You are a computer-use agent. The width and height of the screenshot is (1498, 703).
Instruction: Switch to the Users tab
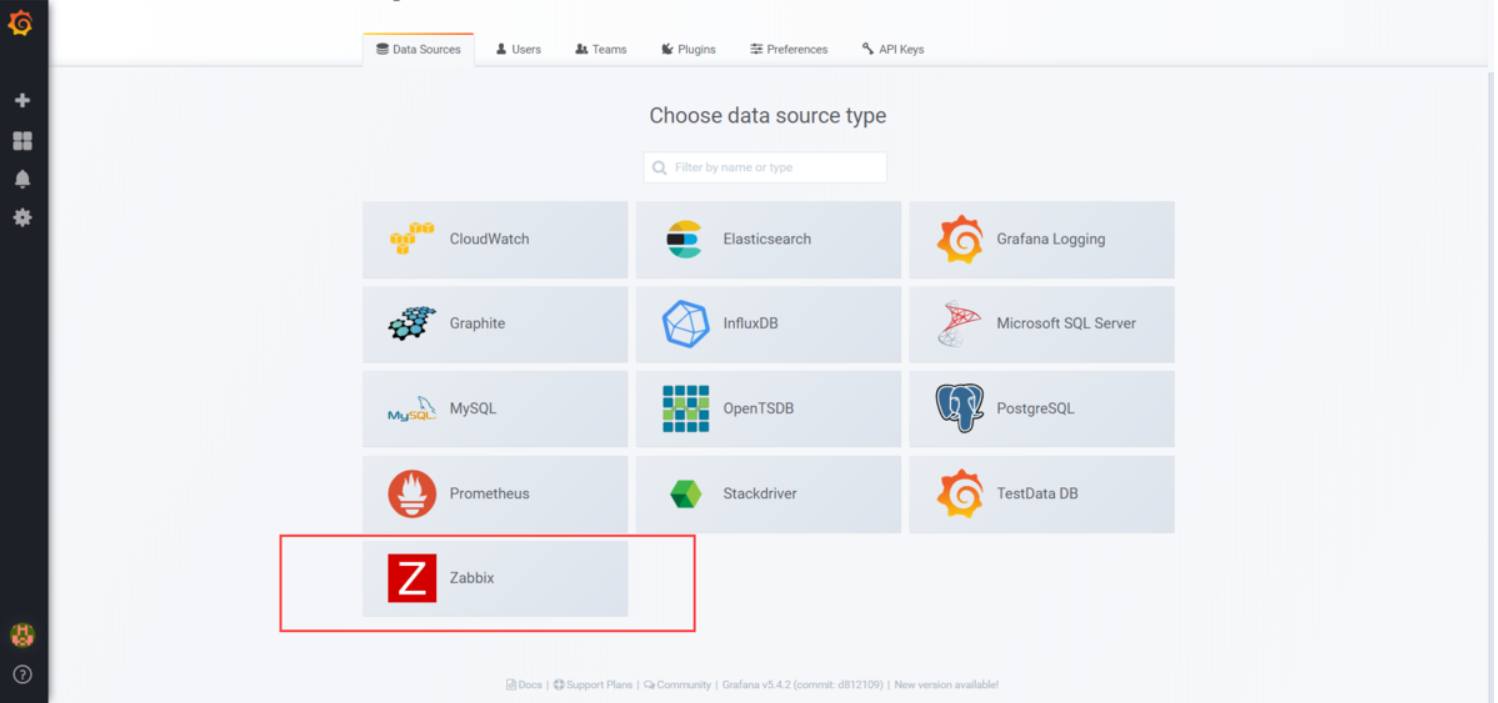pos(518,49)
